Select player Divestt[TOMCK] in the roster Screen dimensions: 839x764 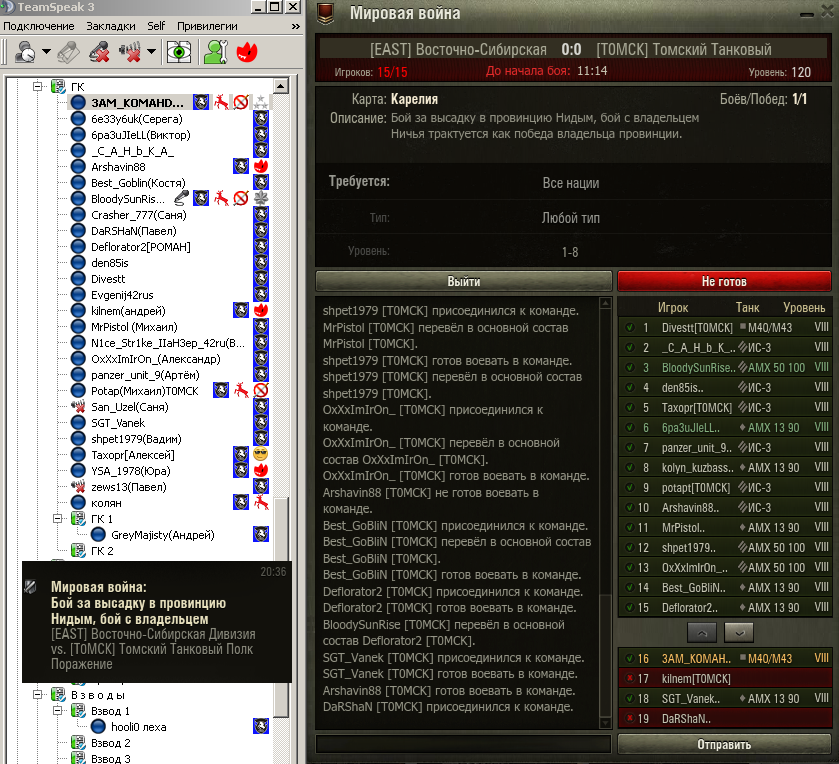(x=725, y=327)
